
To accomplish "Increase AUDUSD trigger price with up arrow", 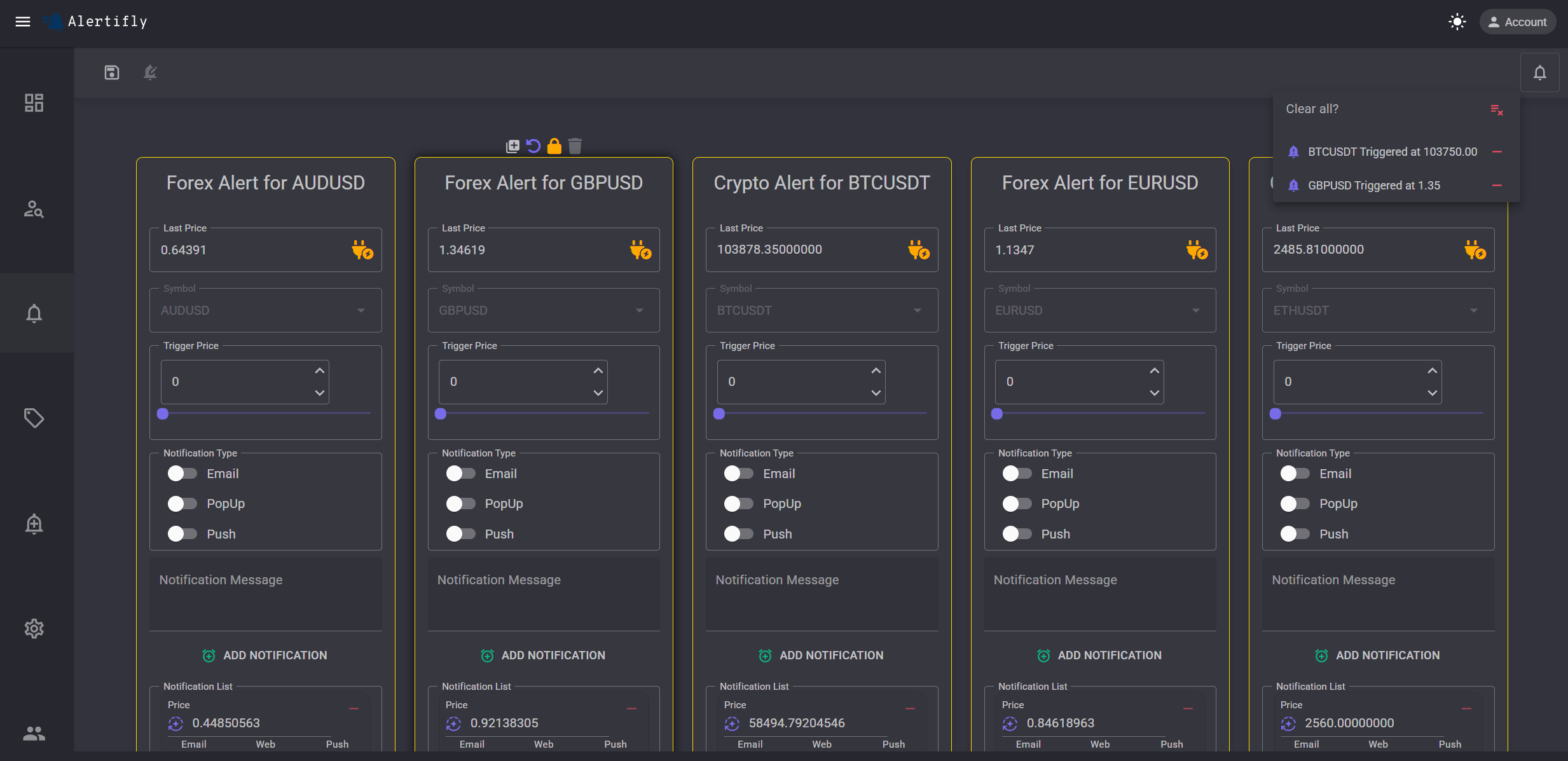I will pyautogui.click(x=320, y=371).
